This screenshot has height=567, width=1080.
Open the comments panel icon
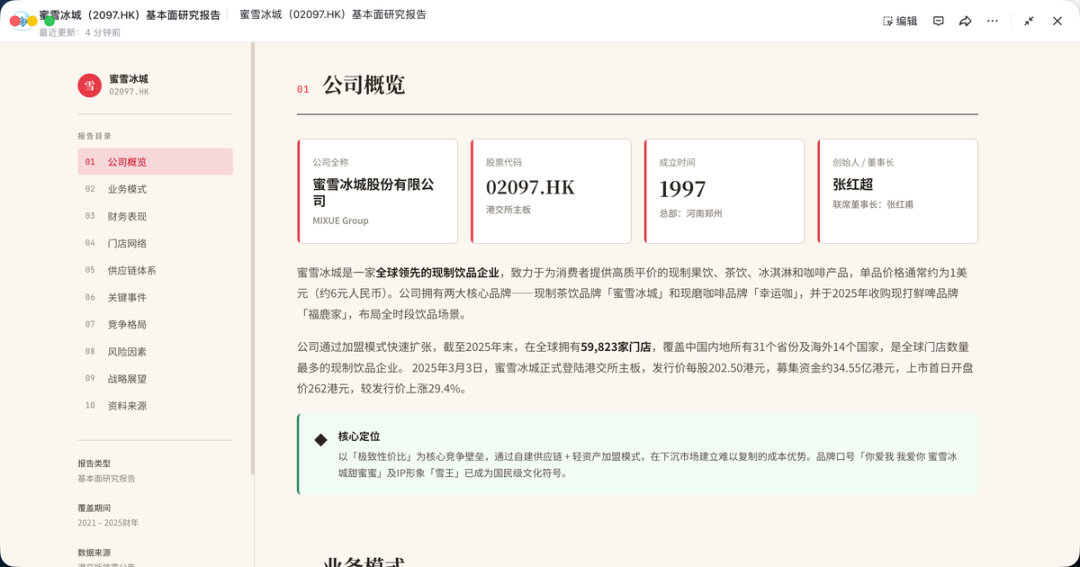click(938, 21)
